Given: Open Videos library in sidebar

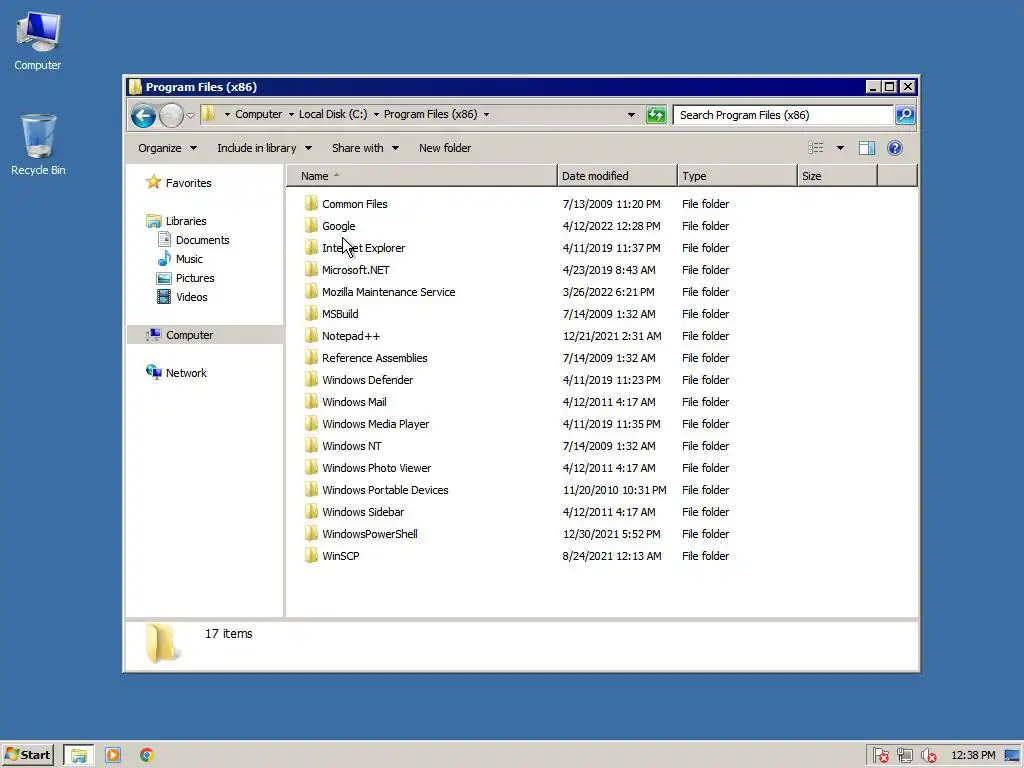Looking at the screenshot, I should 191,297.
